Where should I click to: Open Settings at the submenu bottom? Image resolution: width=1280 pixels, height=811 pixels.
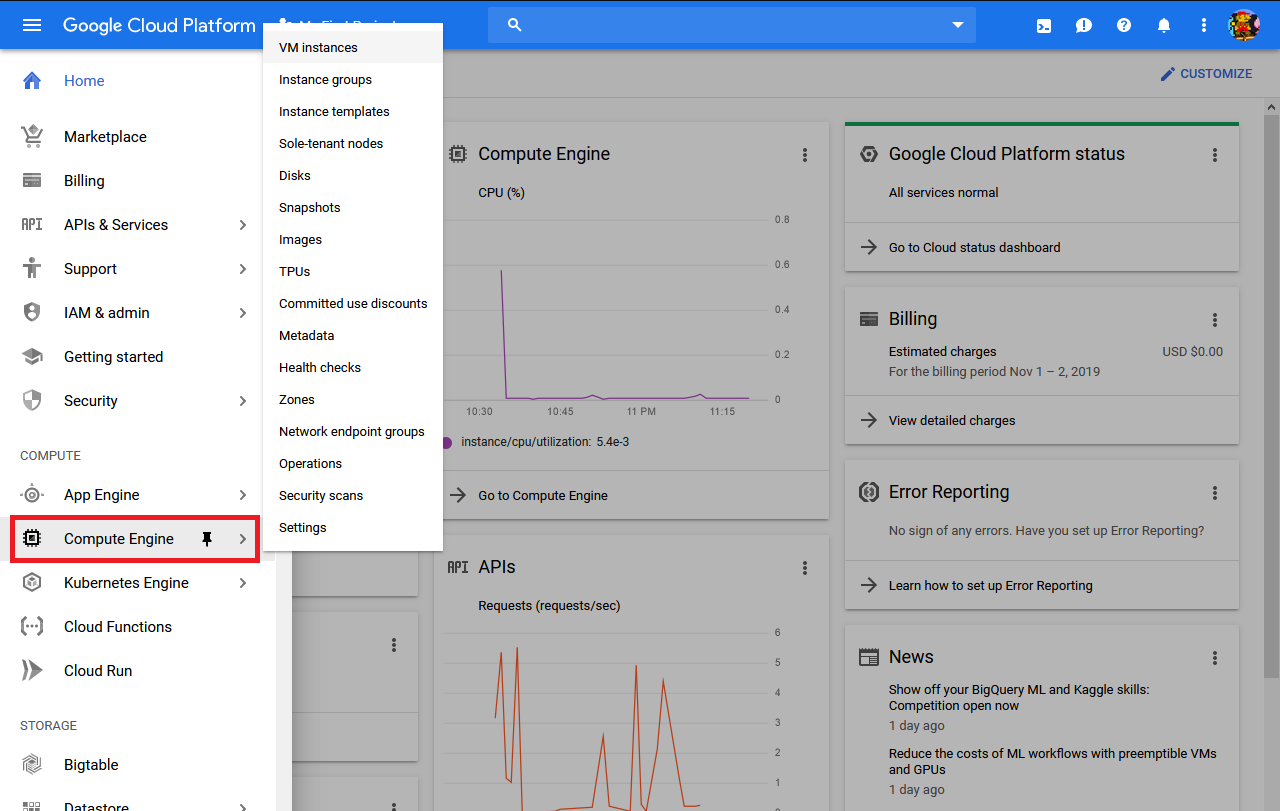pyautogui.click(x=353, y=527)
